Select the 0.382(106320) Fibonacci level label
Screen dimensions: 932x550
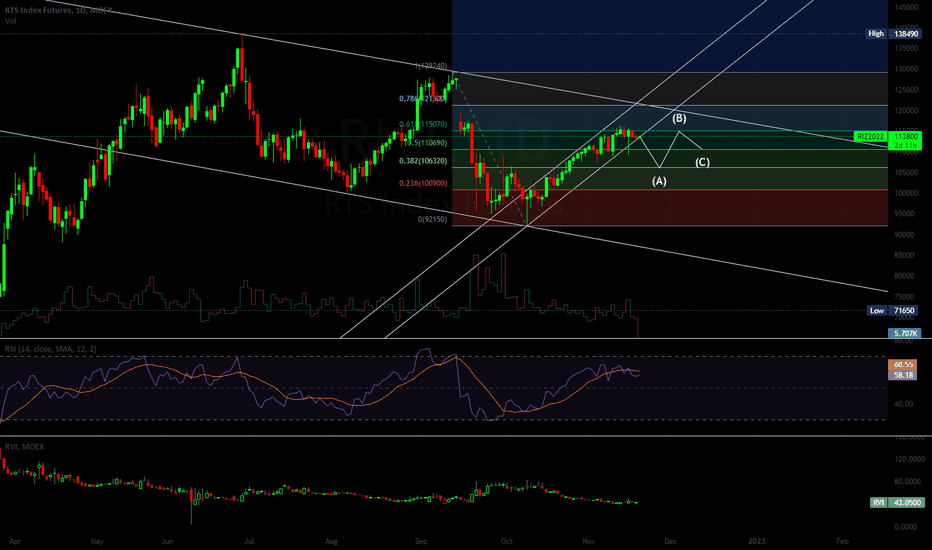[423, 161]
